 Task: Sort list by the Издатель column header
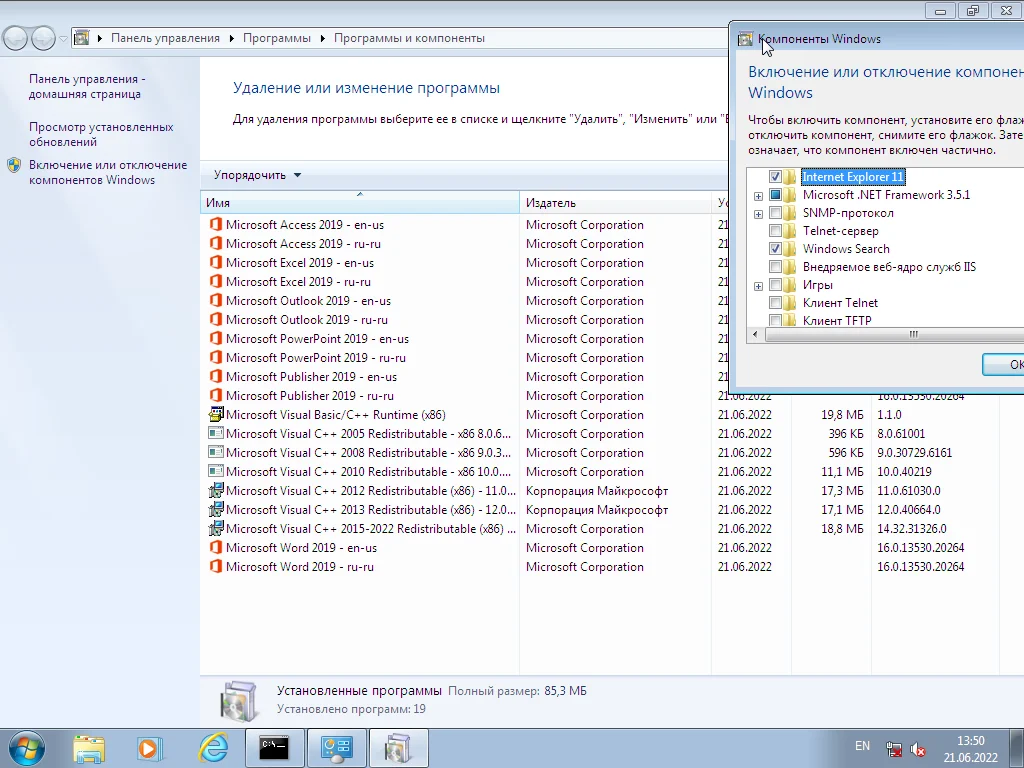(615, 202)
